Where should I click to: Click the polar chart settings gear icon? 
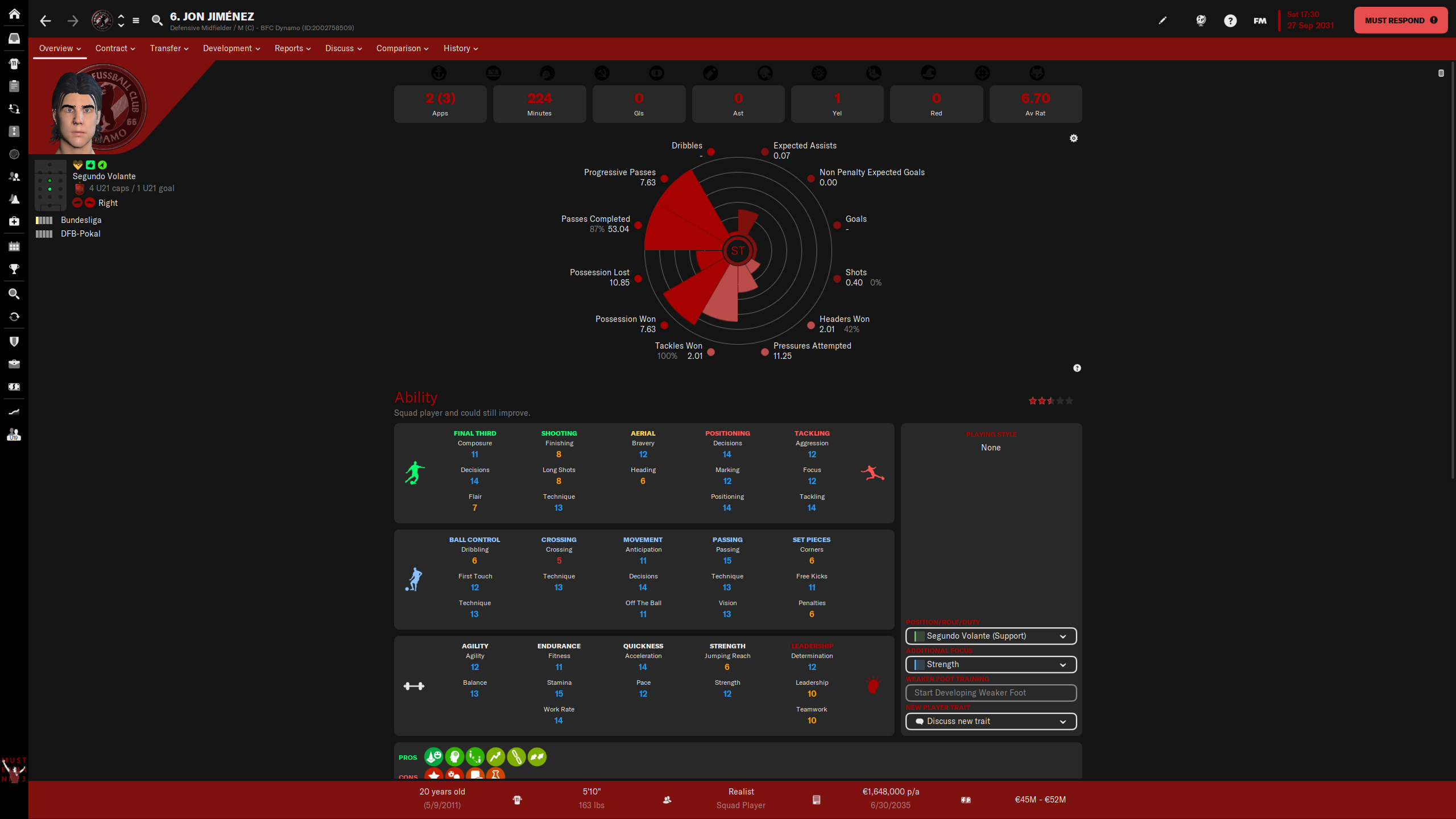click(x=1074, y=138)
